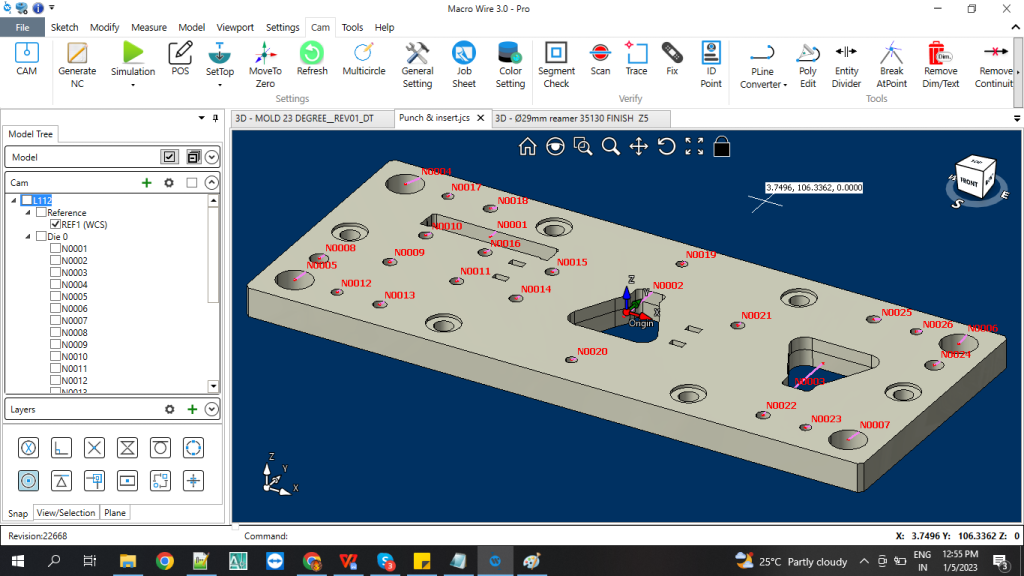
Task: Collapse the L112 tree node
Action: point(14,200)
